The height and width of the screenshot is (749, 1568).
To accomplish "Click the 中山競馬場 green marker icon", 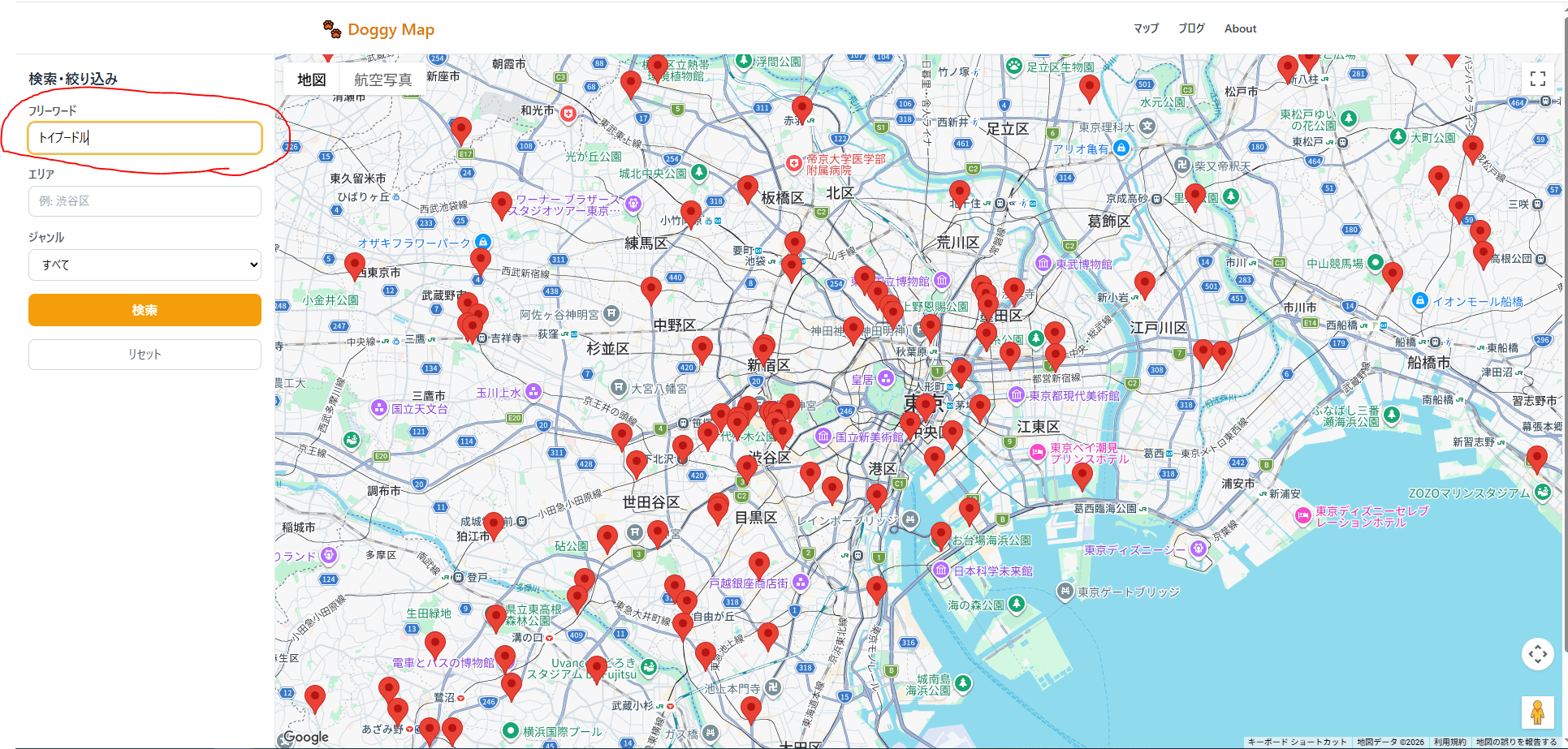I will pos(1375,262).
